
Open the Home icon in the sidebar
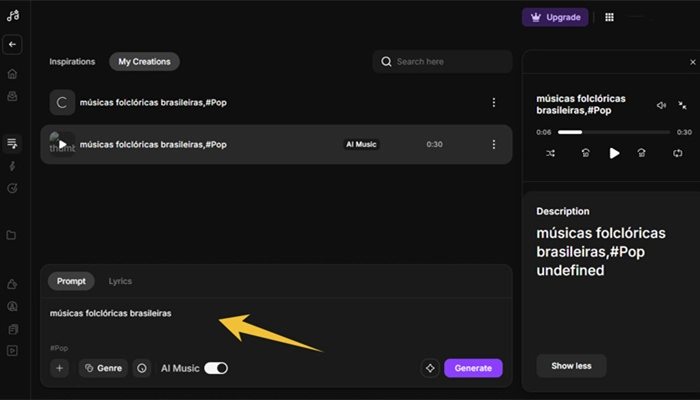click(12, 74)
